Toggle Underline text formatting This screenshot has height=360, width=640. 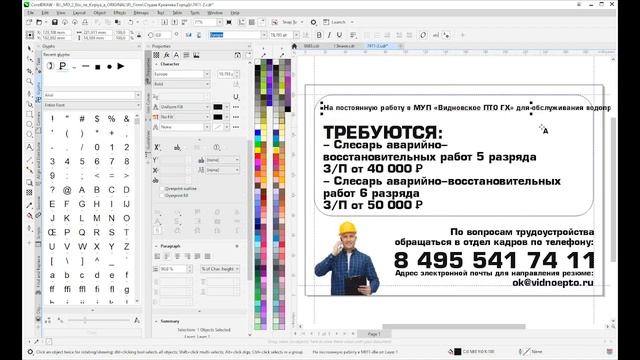tap(339, 35)
